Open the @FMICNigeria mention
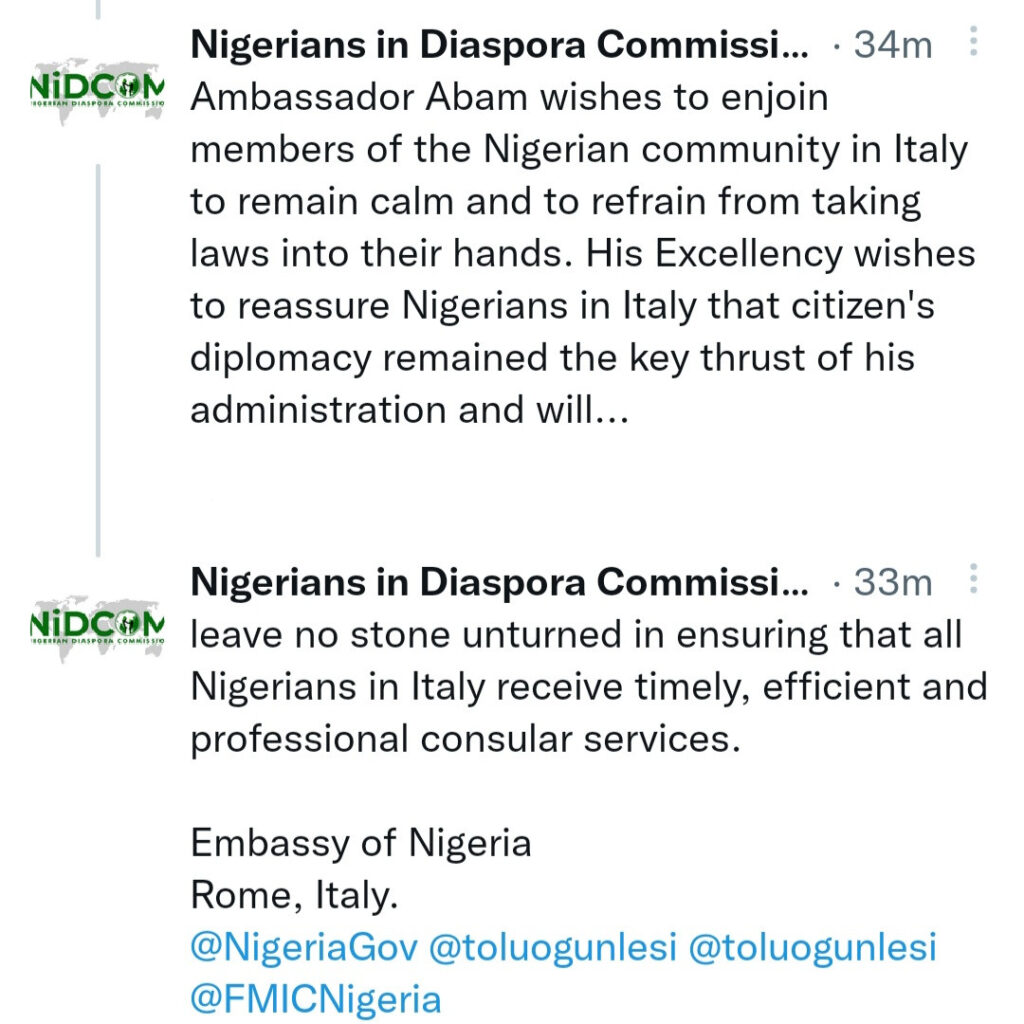Image resolution: width=1024 pixels, height=1024 pixels. point(316,998)
